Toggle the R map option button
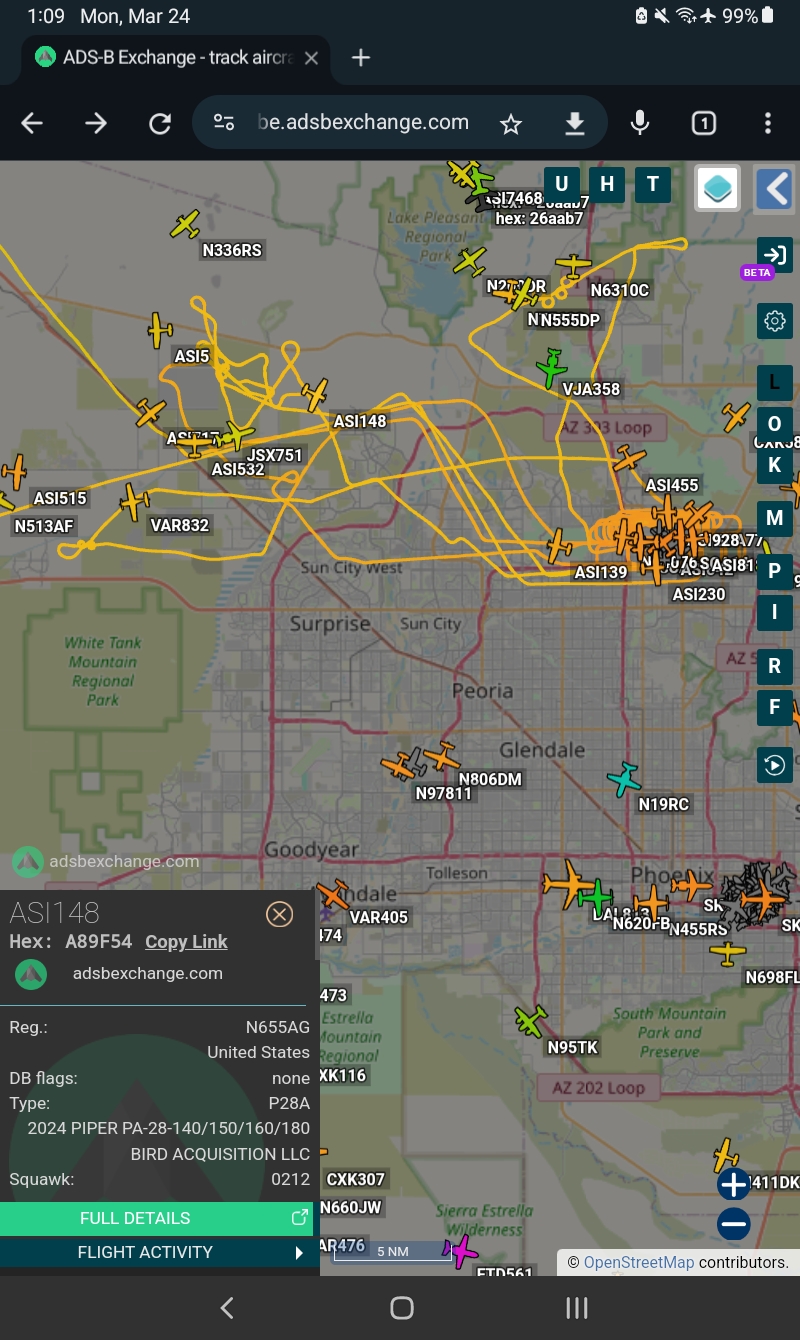This screenshot has height=1340, width=800. pos(774,667)
